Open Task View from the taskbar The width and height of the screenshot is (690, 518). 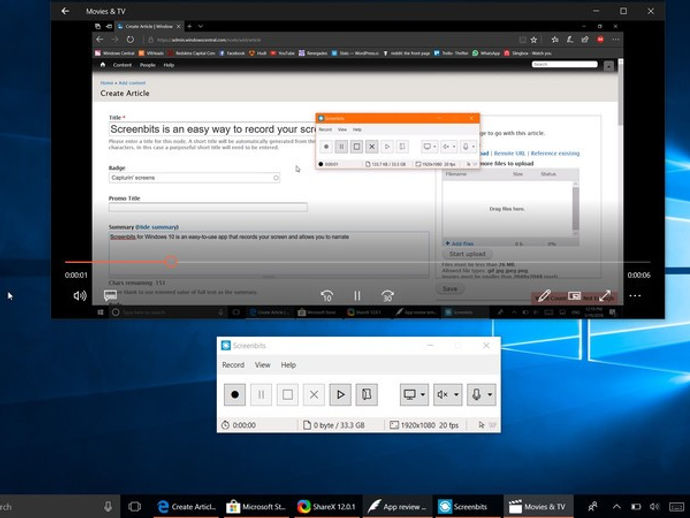pyautogui.click(x=135, y=507)
